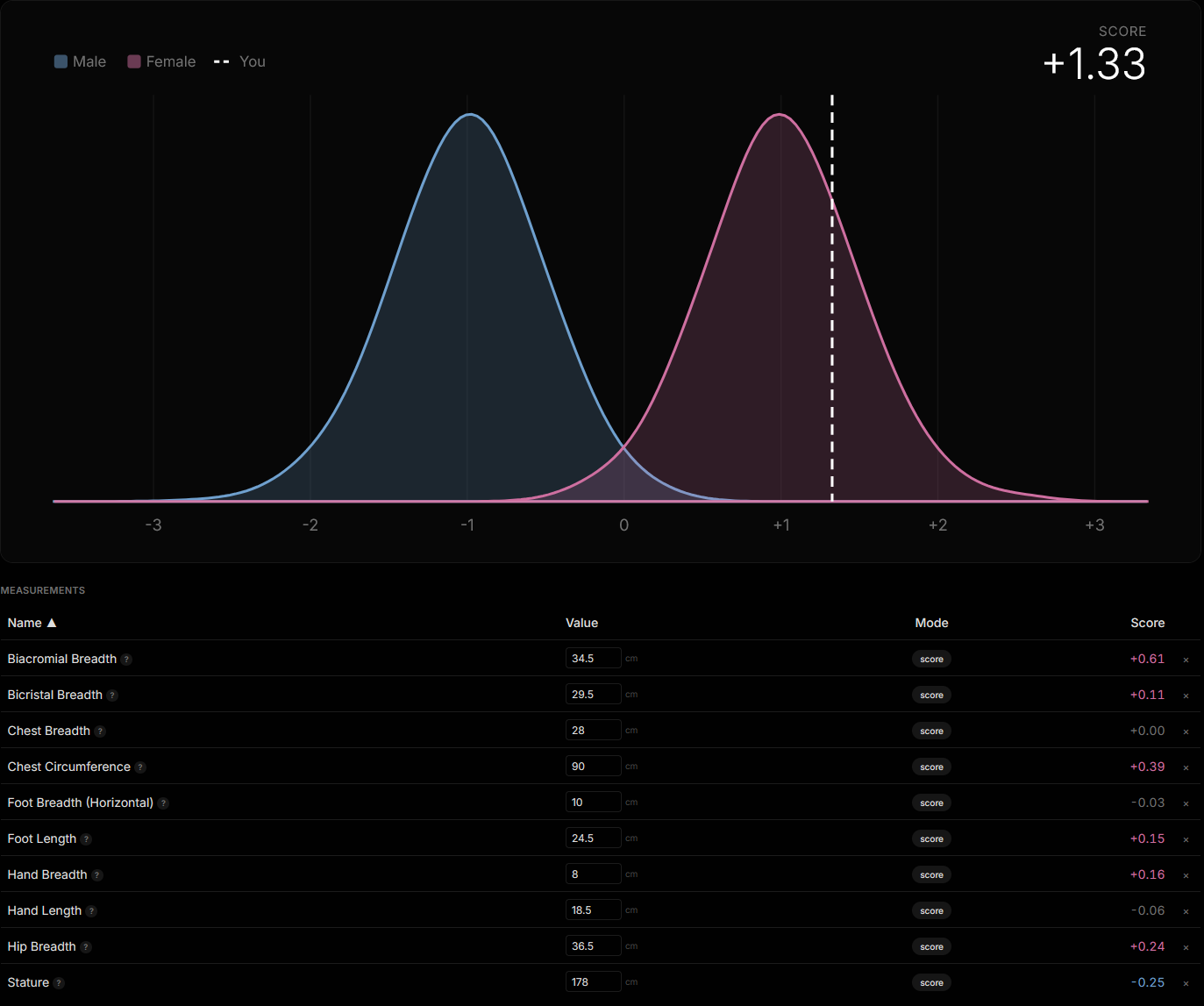
Task: Click the Female legend color swatch
Action: pyautogui.click(x=134, y=61)
